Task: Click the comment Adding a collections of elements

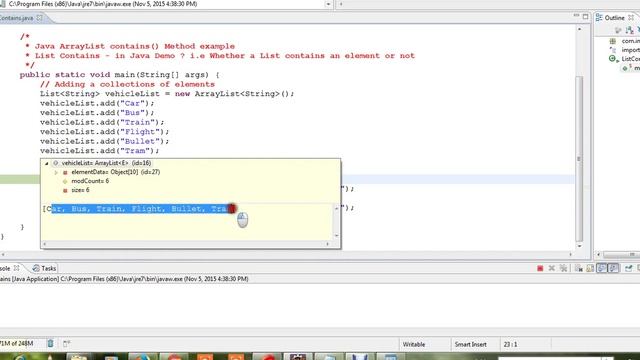Action: pyautogui.click(x=127, y=84)
